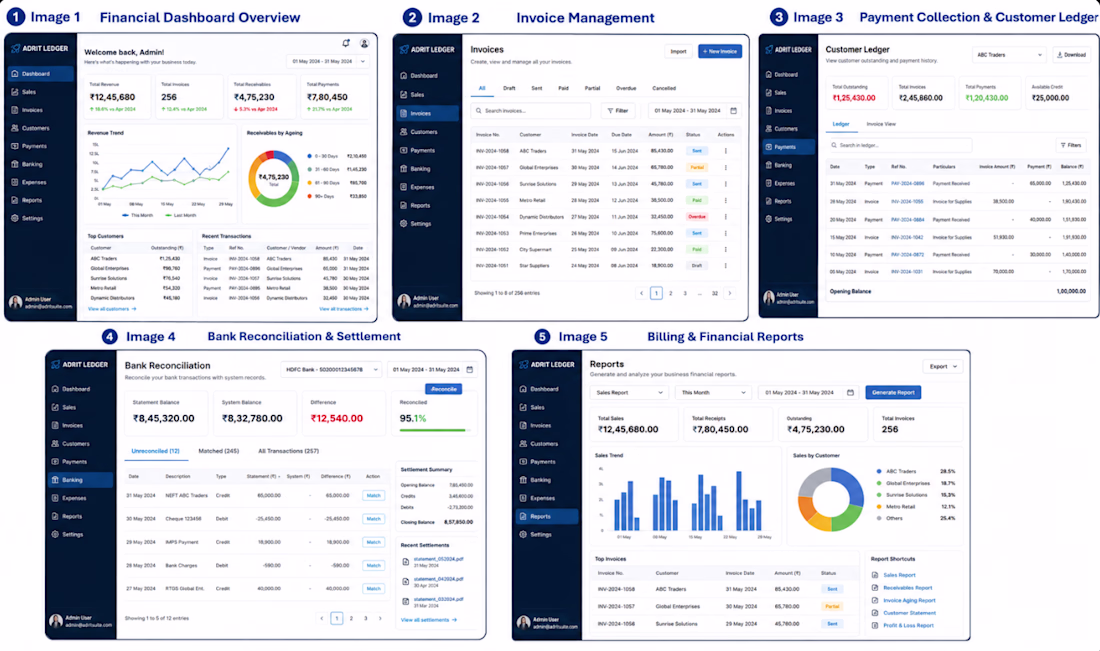Image resolution: width=1100 pixels, height=651 pixels.
Task: Go to next page arrow in Image 2 pagination
Action: click(730, 293)
